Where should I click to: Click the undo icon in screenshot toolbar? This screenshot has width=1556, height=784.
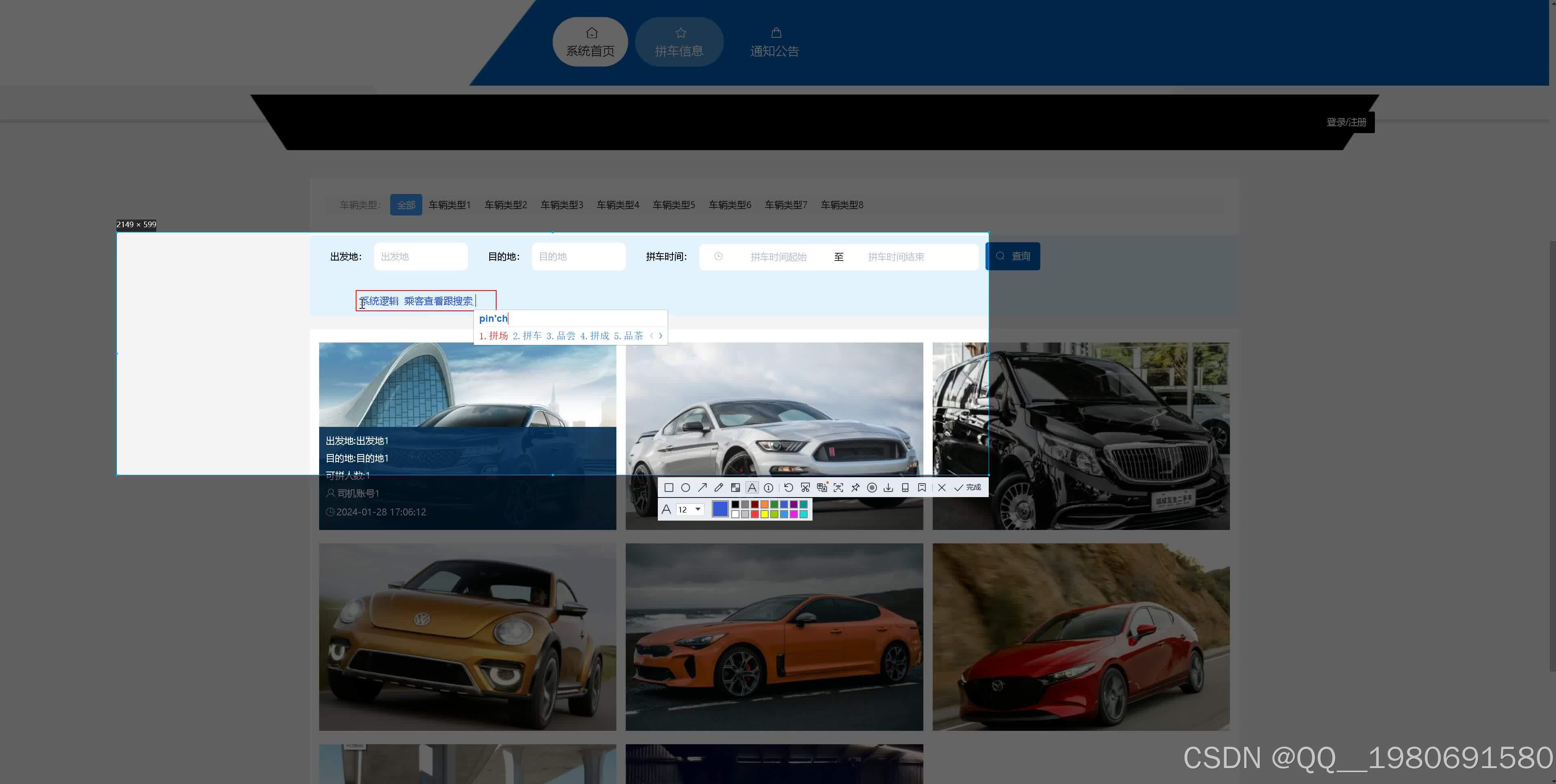pyautogui.click(x=788, y=488)
